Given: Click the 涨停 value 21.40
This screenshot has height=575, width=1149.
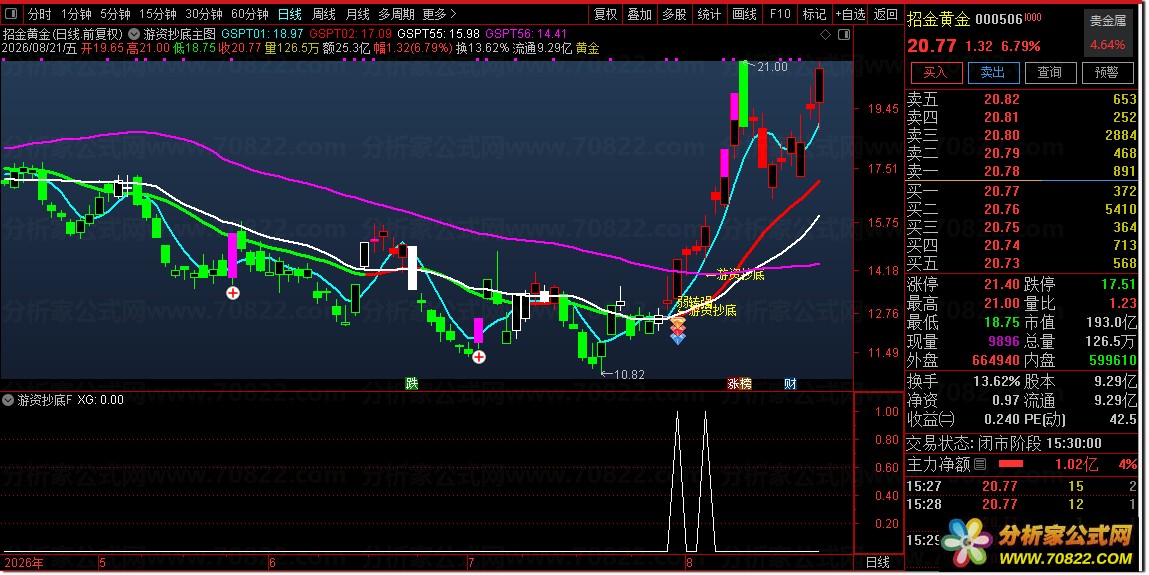Looking at the screenshot, I should [x=1002, y=284].
